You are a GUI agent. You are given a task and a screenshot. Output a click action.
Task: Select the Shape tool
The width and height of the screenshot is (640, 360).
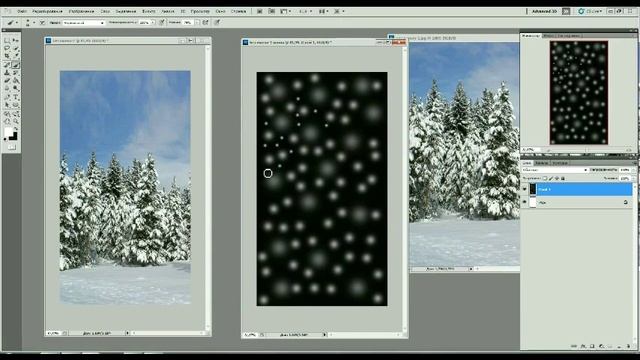(16, 104)
